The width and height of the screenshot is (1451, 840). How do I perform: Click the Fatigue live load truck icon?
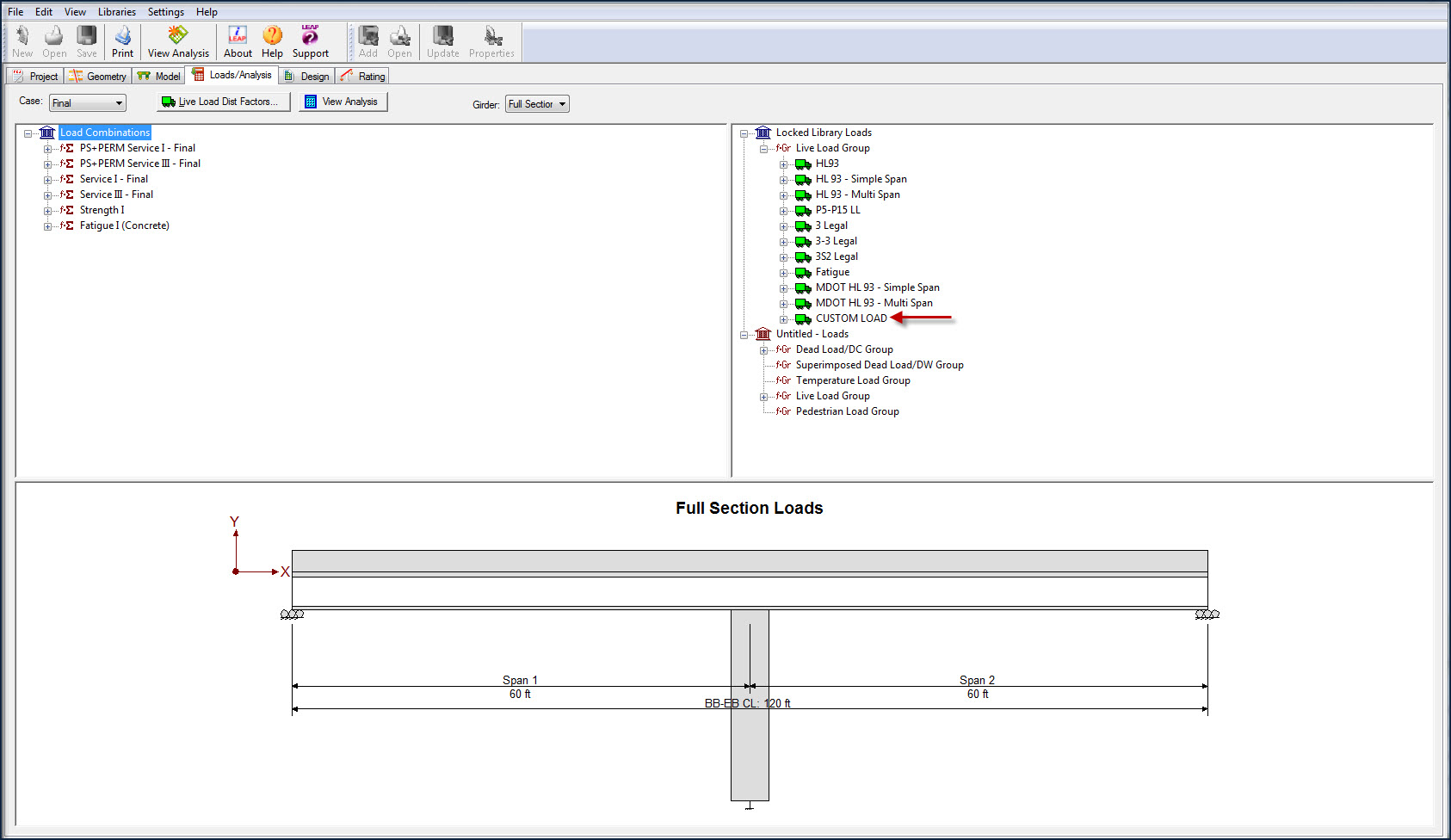pos(803,272)
